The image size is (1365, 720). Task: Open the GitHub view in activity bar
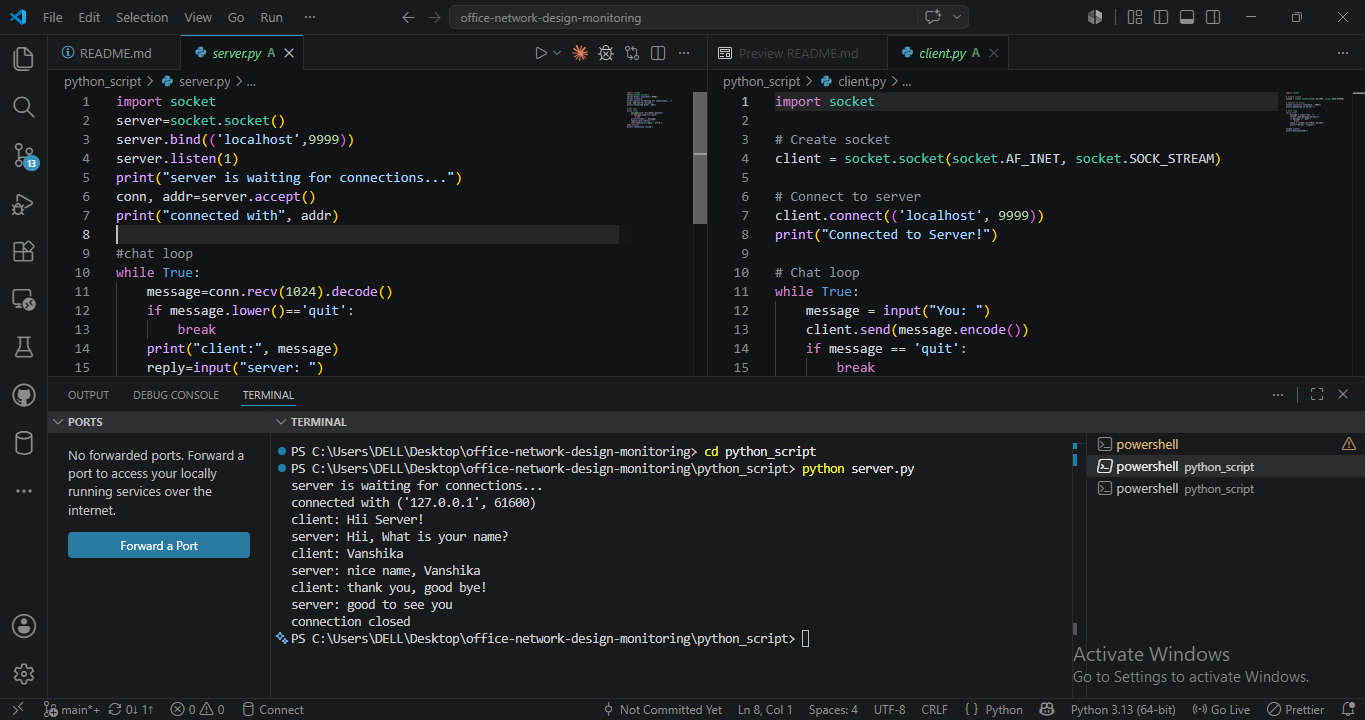24,395
